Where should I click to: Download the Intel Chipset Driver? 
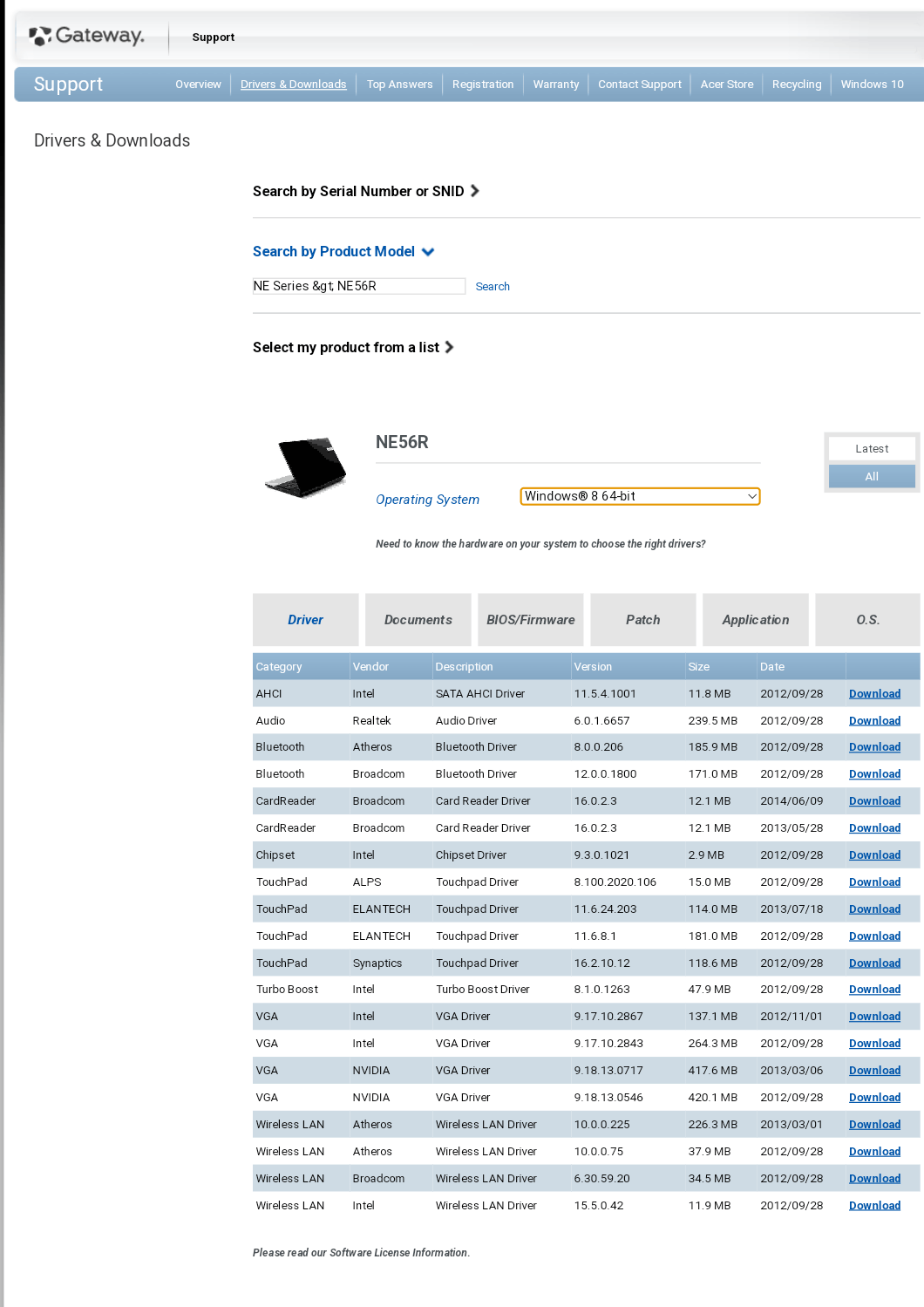pyautogui.click(x=875, y=855)
